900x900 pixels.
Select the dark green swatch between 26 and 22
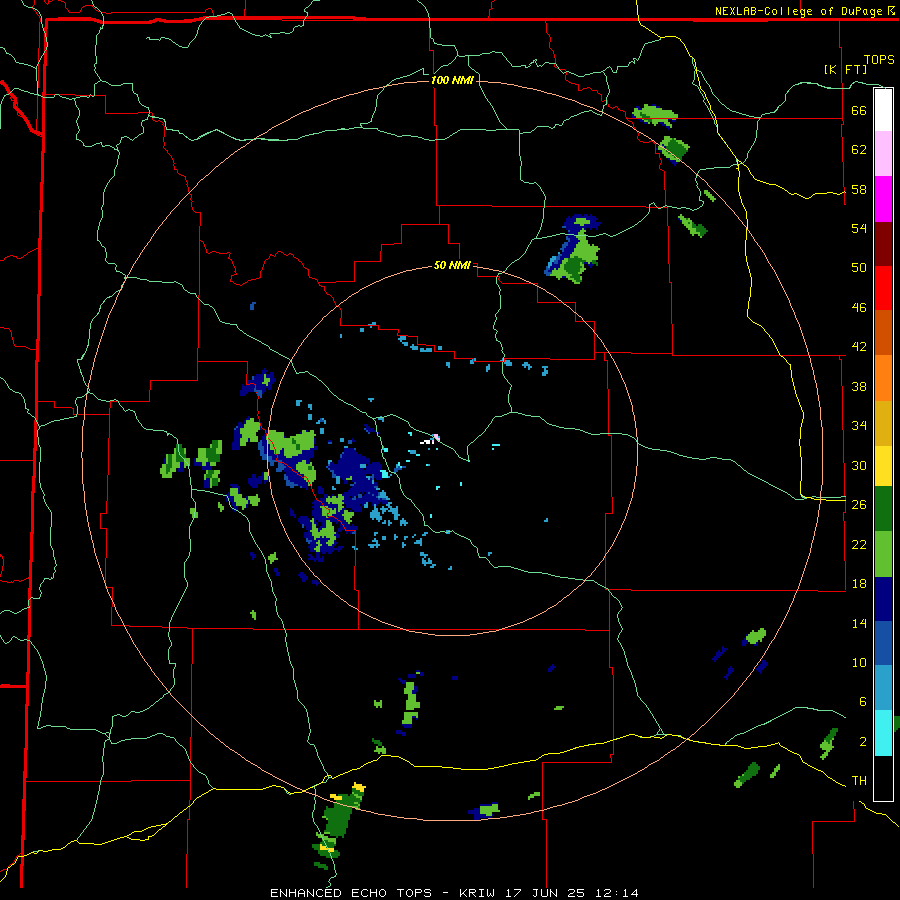pos(883,509)
